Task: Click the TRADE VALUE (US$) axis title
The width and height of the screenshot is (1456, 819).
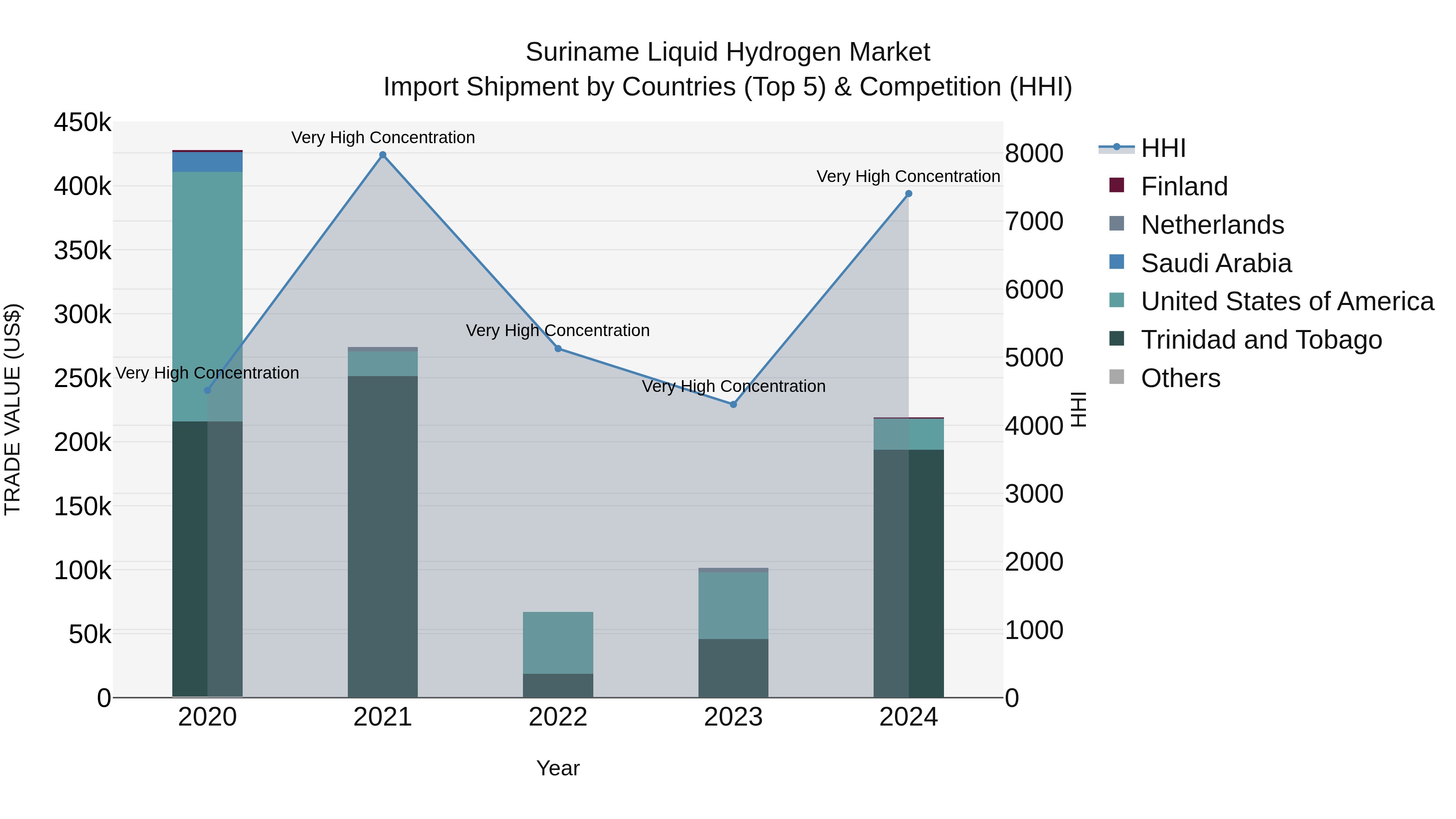Action: click(x=13, y=409)
